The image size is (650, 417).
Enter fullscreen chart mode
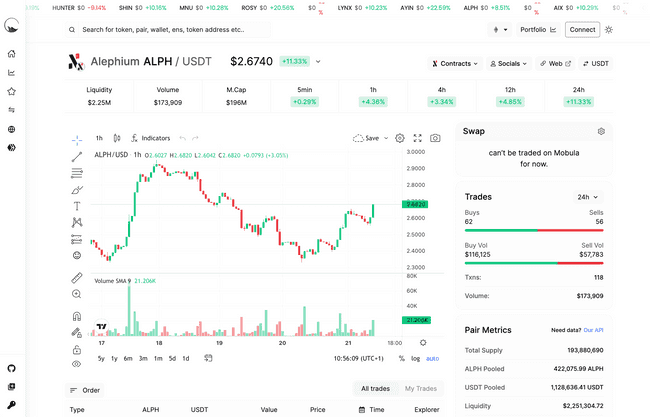[417, 138]
